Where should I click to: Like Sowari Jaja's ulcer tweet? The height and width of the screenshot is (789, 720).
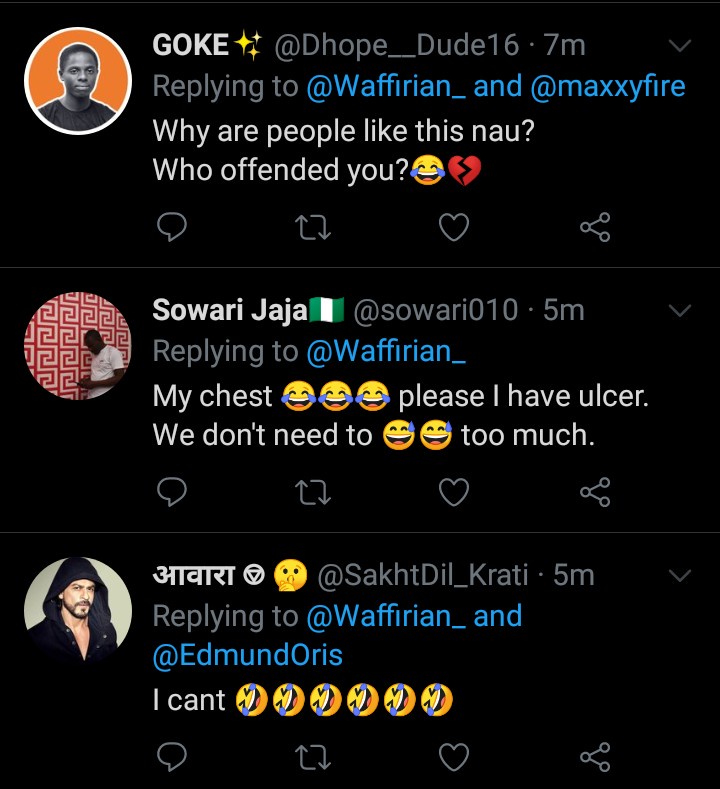[x=455, y=492]
